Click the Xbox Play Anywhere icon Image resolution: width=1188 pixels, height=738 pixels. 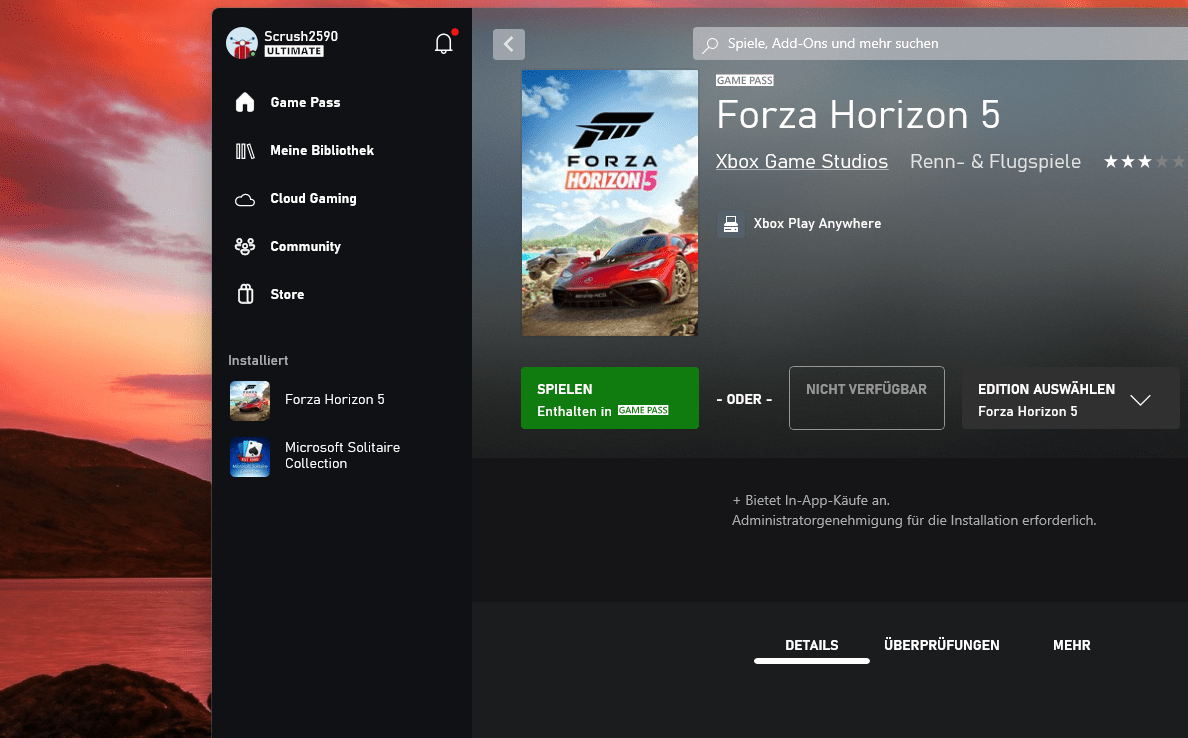pyautogui.click(x=730, y=224)
